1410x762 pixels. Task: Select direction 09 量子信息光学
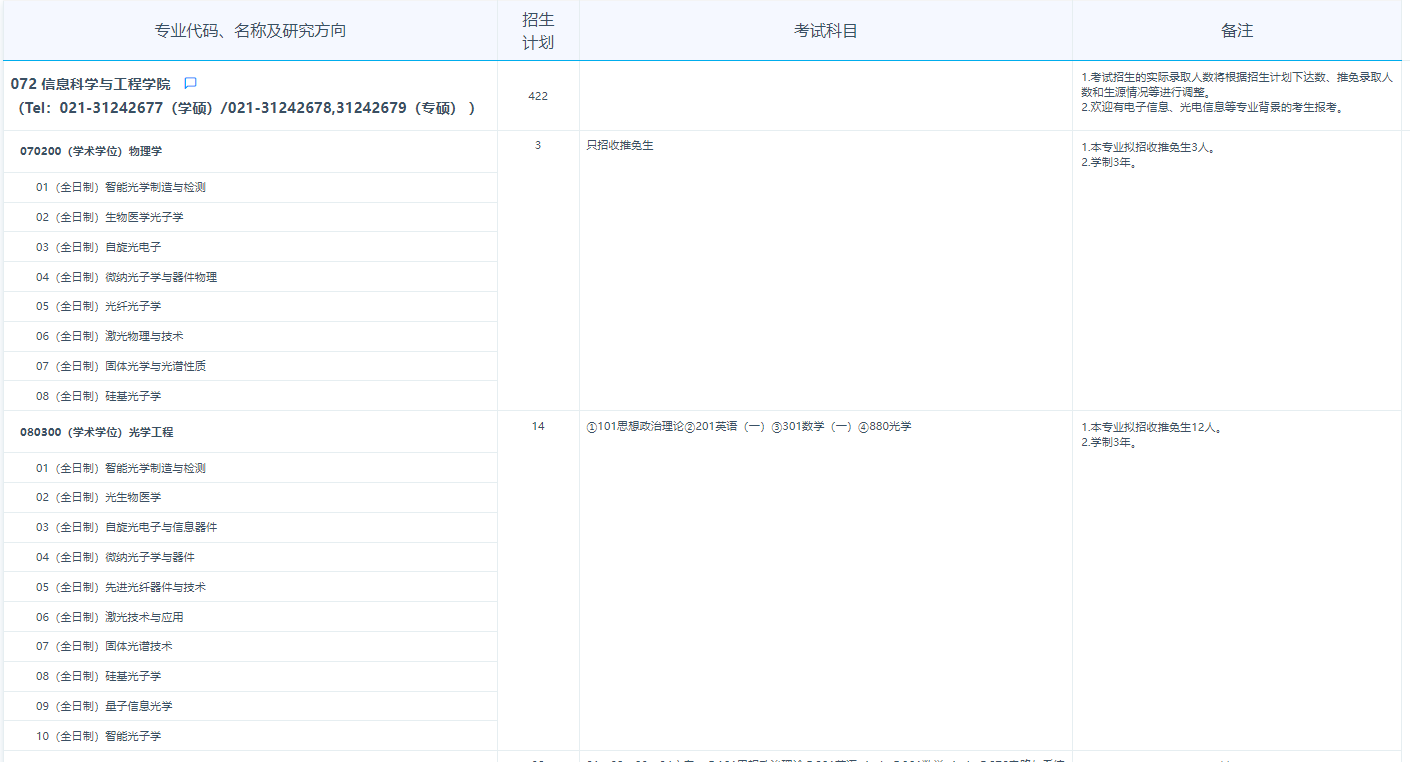tap(104, 706)
